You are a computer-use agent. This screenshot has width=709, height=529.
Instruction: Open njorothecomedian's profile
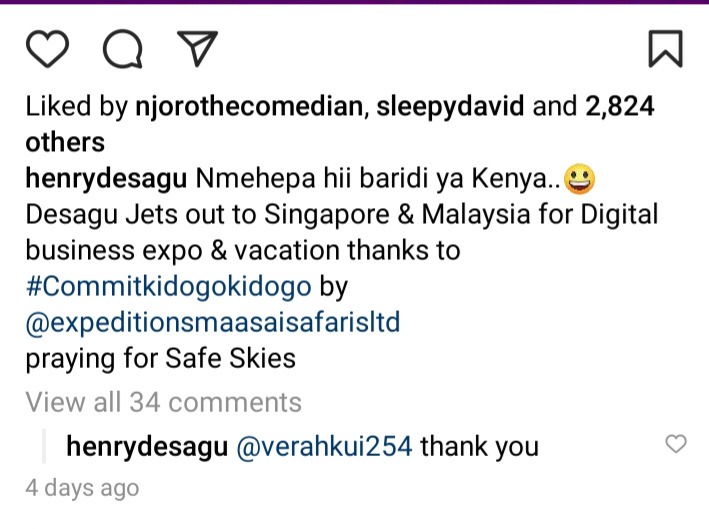pyautogui.click(x=249, y=107)
